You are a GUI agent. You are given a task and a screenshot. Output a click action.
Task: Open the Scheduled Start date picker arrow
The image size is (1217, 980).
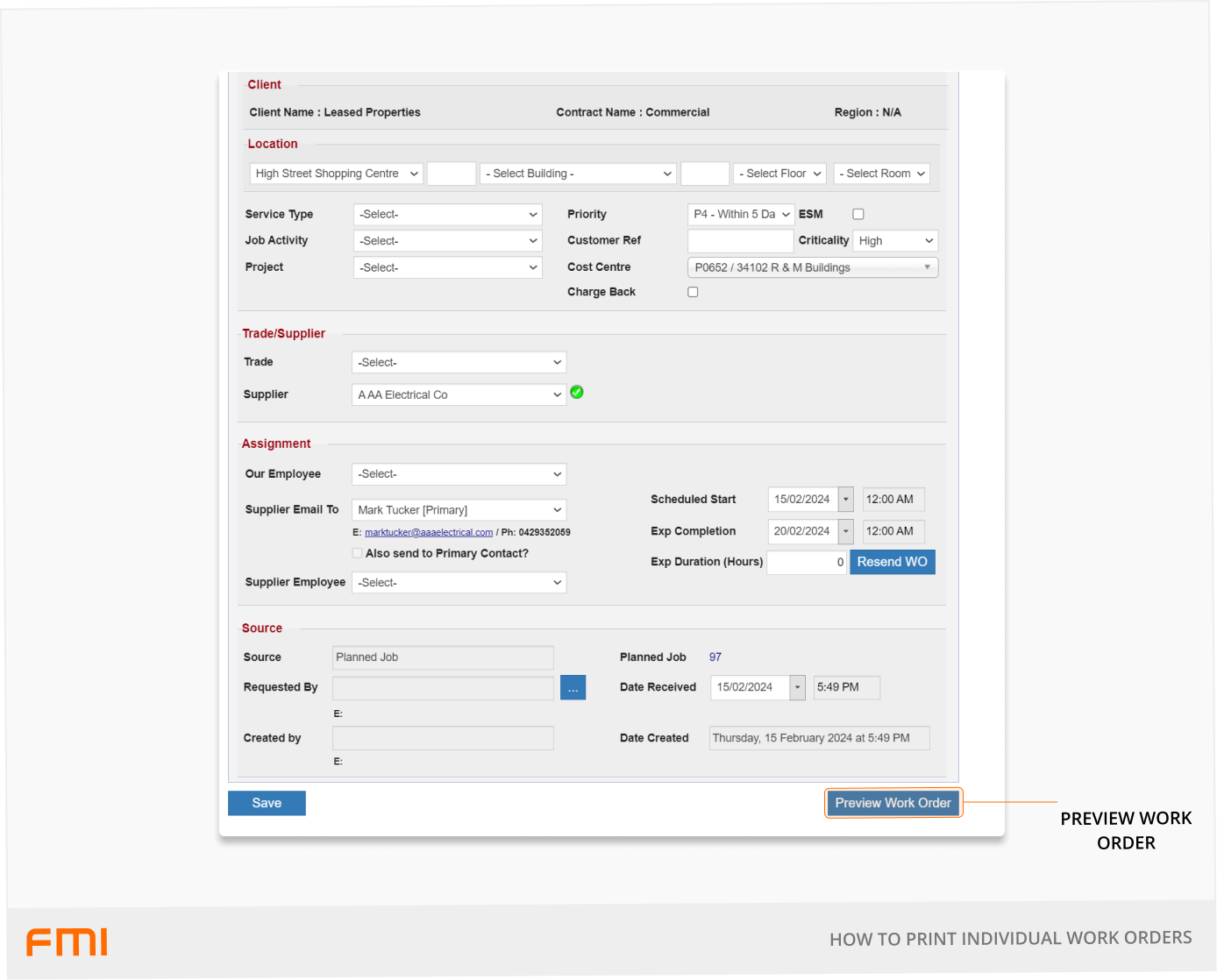[x=846, y=500]
